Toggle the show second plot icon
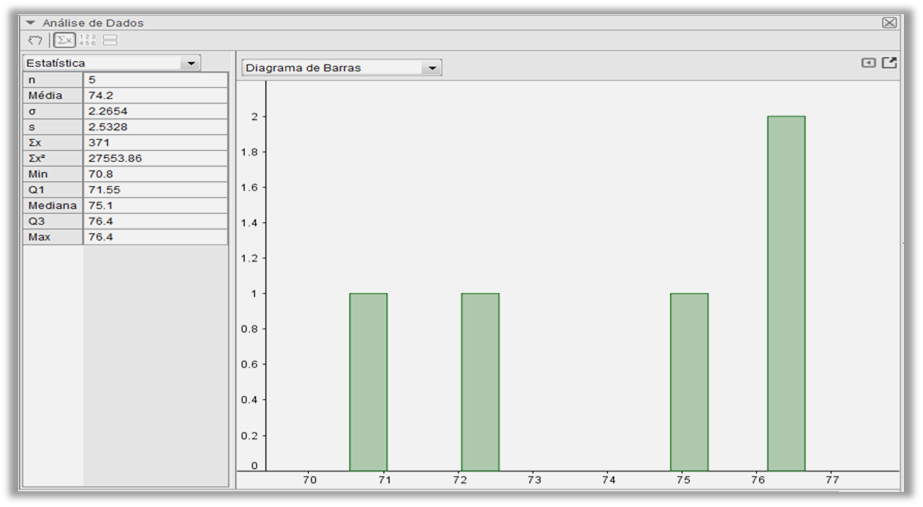The image size is (923, 507). 110,40
